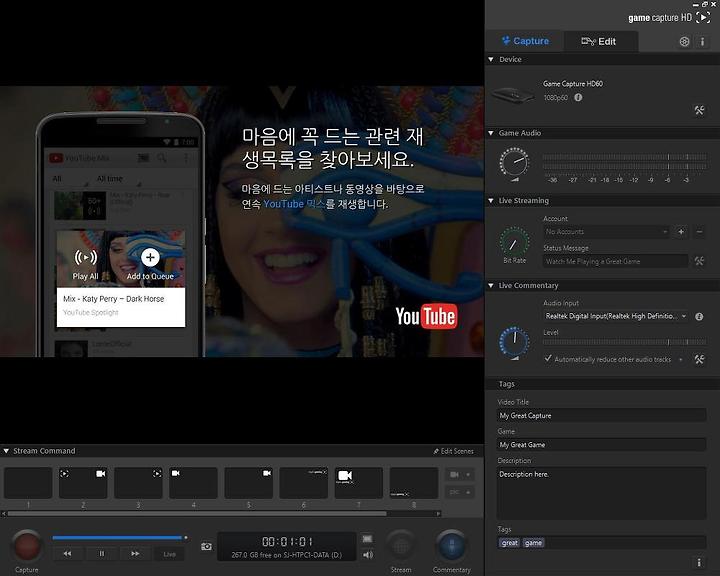Edit the Video Title field
Screen dimensions: 720x576
point(602,415)
